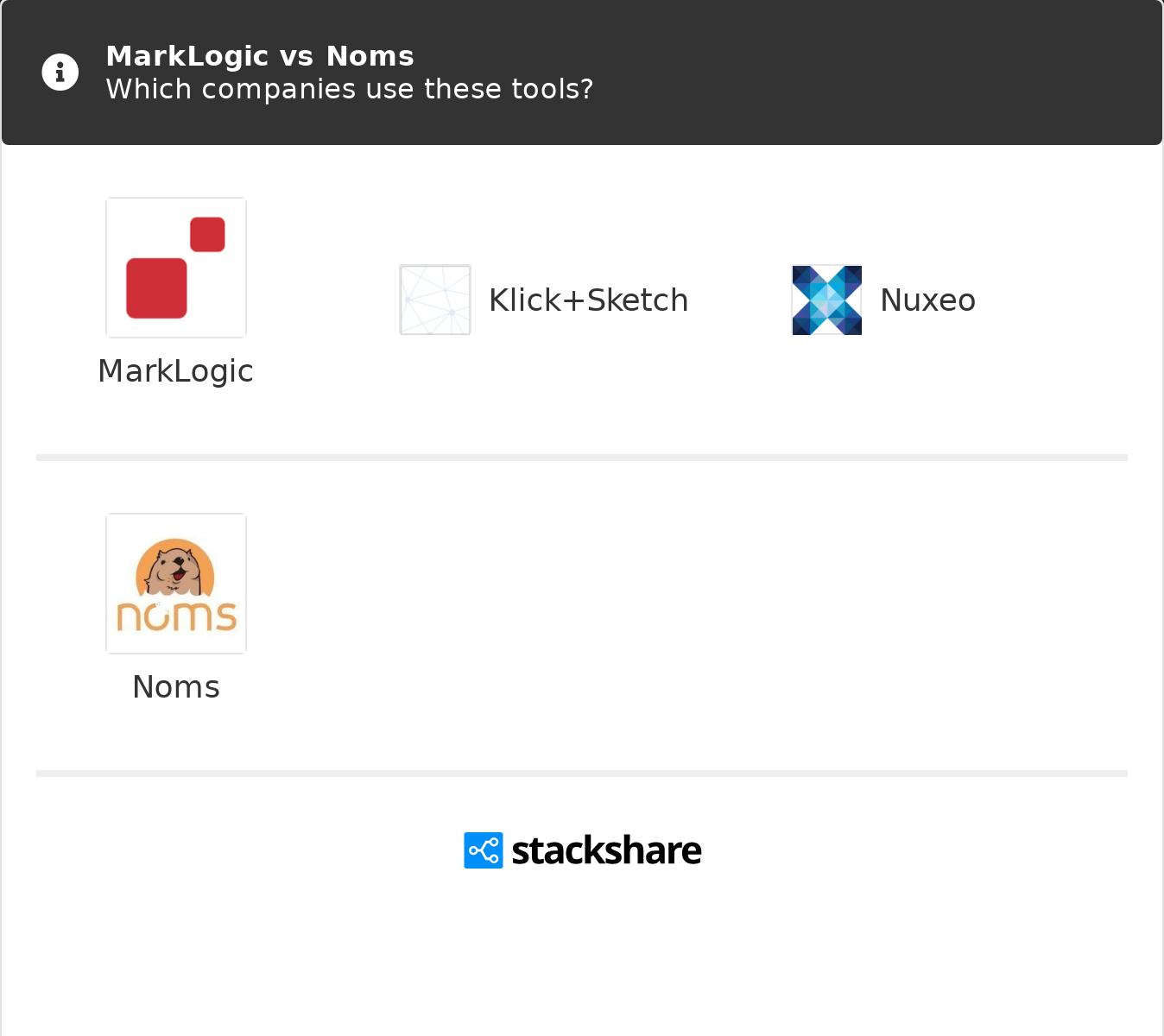Click the stackshare wordmark text
Screen dimensions: 1164x1036
[606, 850]
